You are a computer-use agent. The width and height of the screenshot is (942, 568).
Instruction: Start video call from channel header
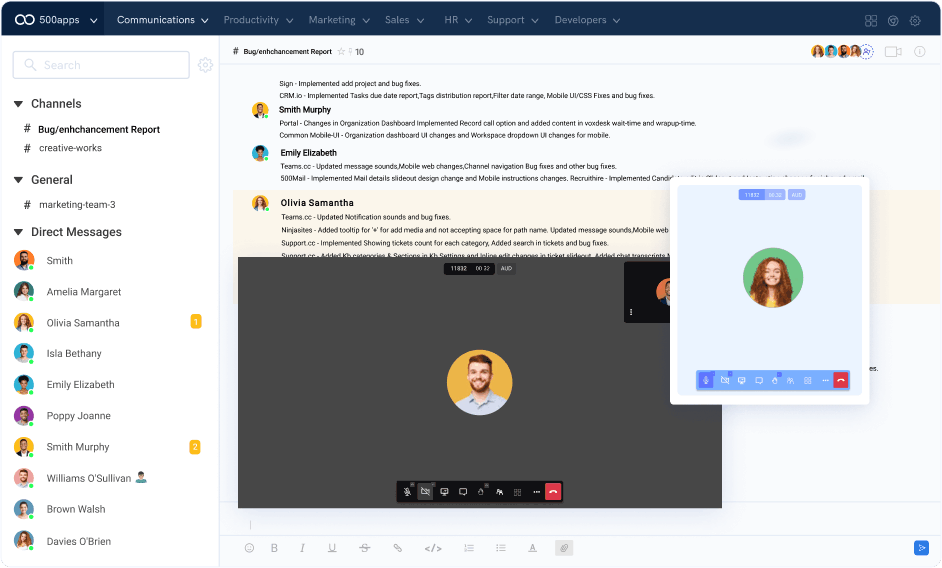(x=893, y=52)
